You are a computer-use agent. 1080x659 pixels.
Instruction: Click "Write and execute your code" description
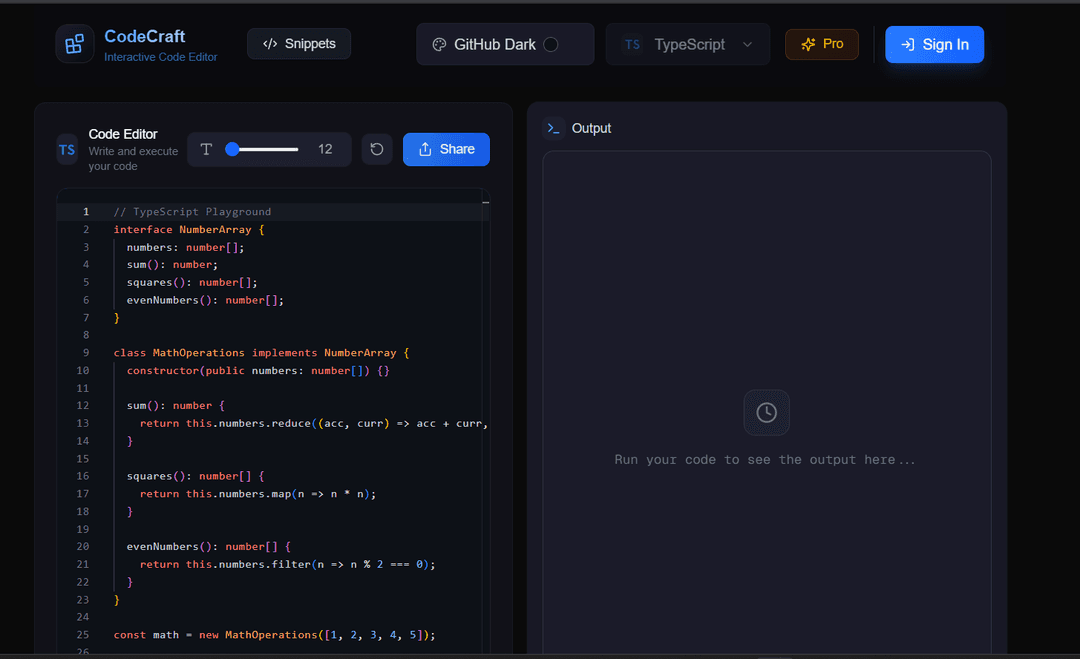point(133,159)
